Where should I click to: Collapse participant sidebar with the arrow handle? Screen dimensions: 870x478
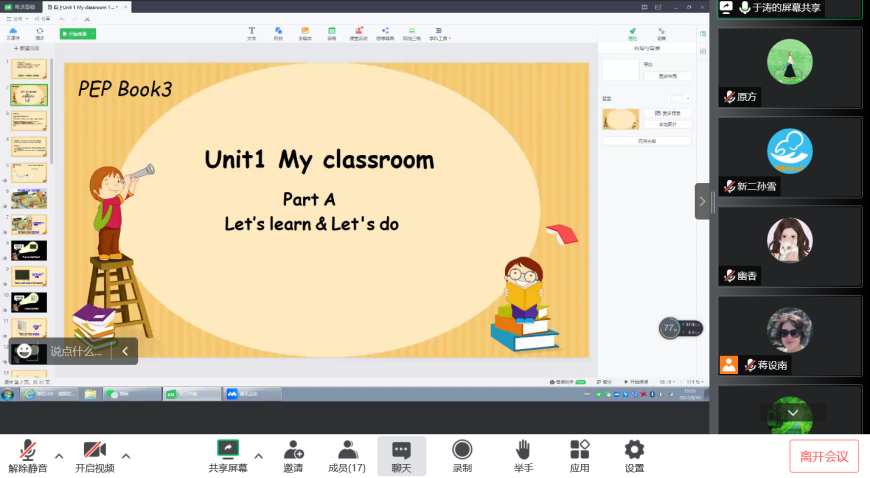702,201
